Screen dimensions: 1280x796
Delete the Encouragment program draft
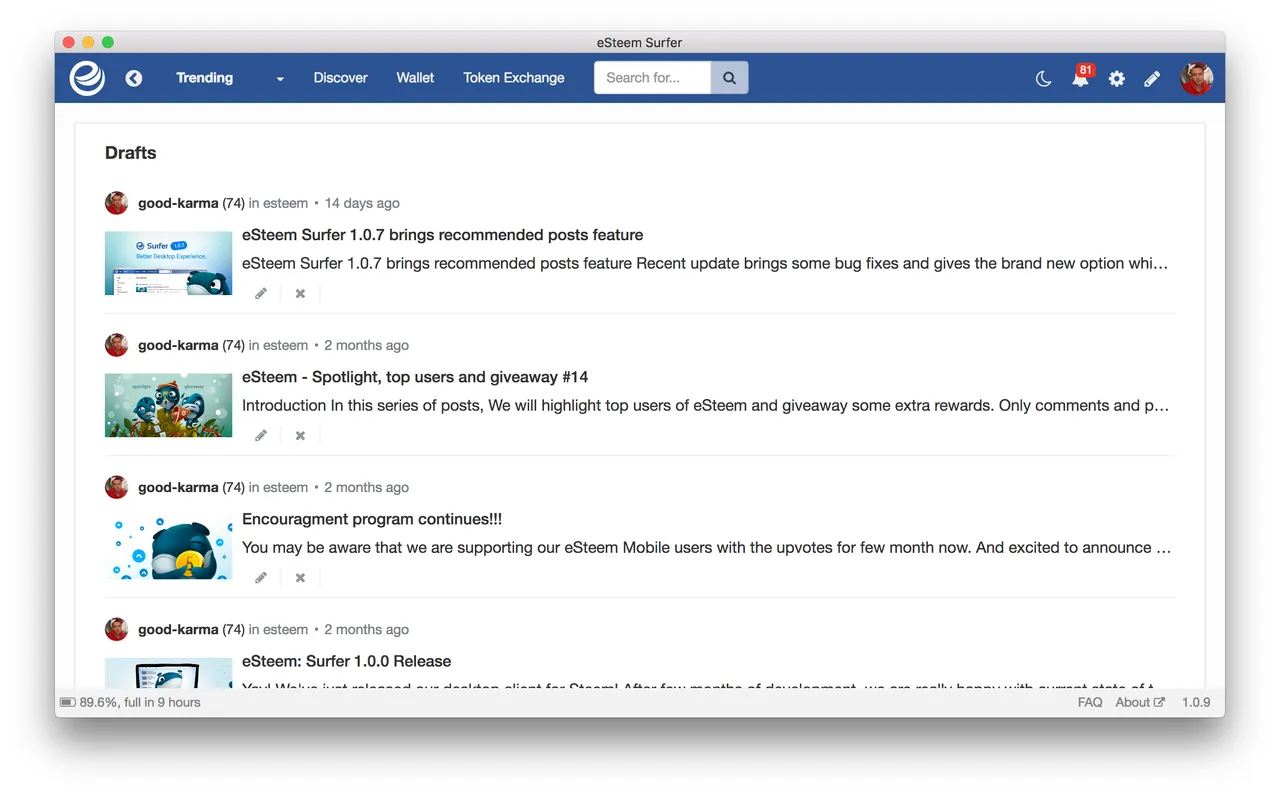pyautogui.click(x=300, y=578)
